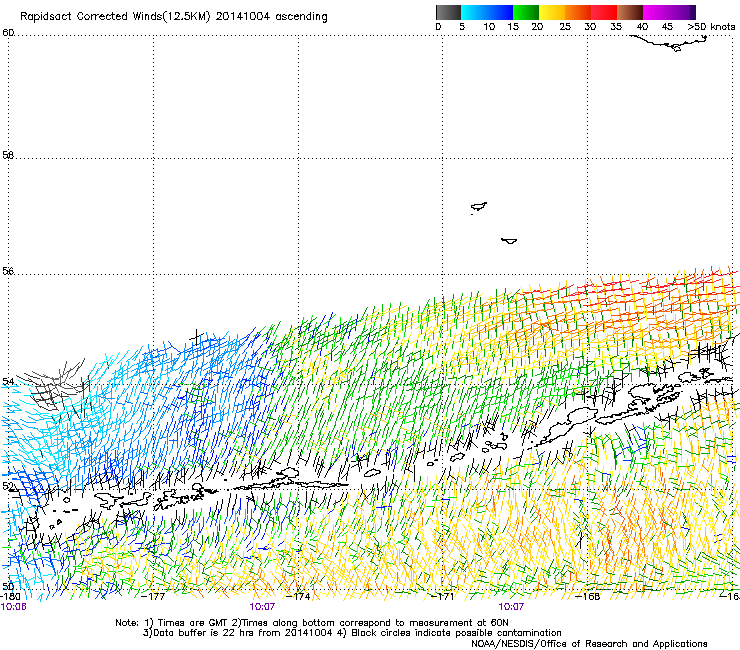Click the longitude label -174
The image size is (740, 650).
click(298, 596)
